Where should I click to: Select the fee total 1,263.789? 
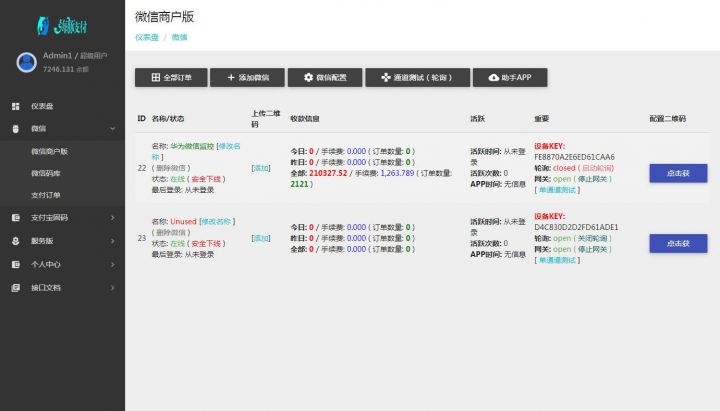click(397, 173)
